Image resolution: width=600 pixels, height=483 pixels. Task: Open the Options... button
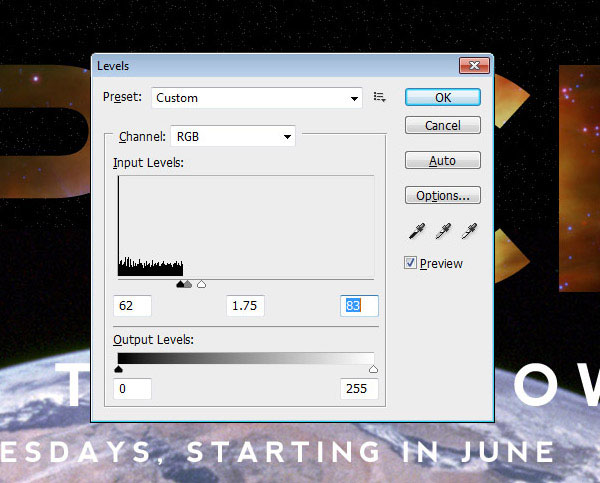(x=443, y=195)
